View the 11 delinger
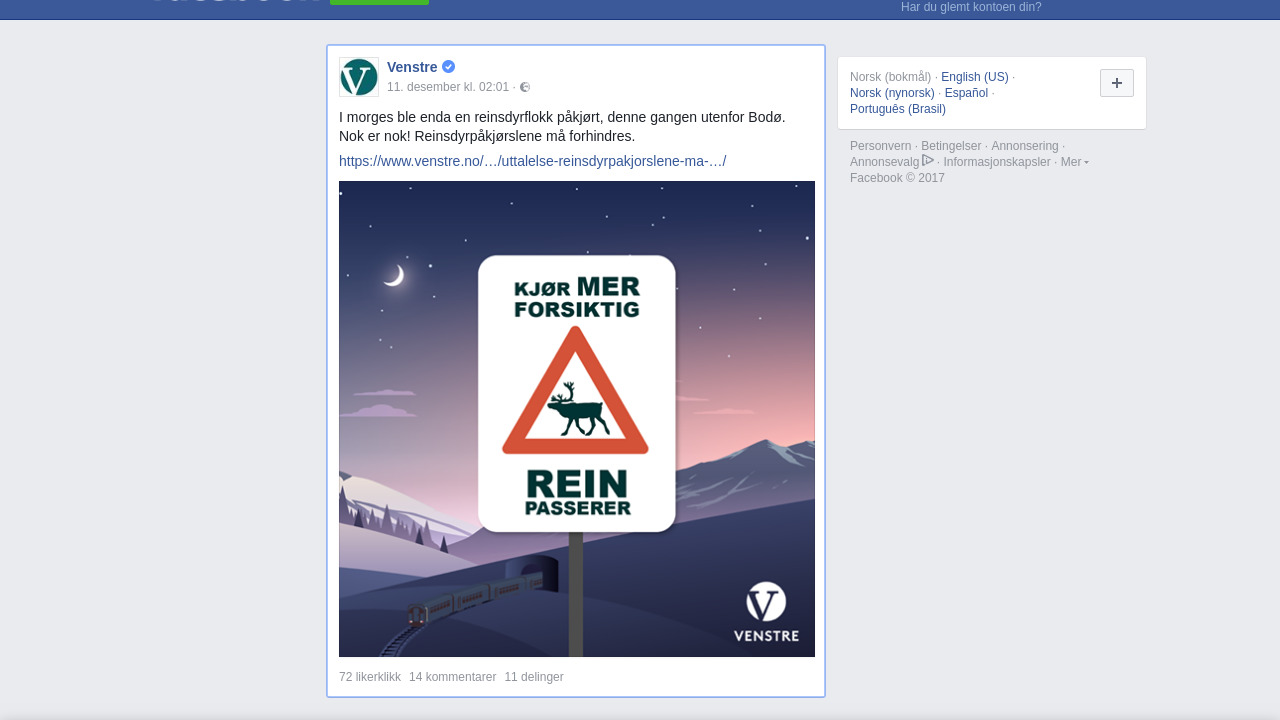This screenshot has width=1280, height=720. [x=534, y=677]
